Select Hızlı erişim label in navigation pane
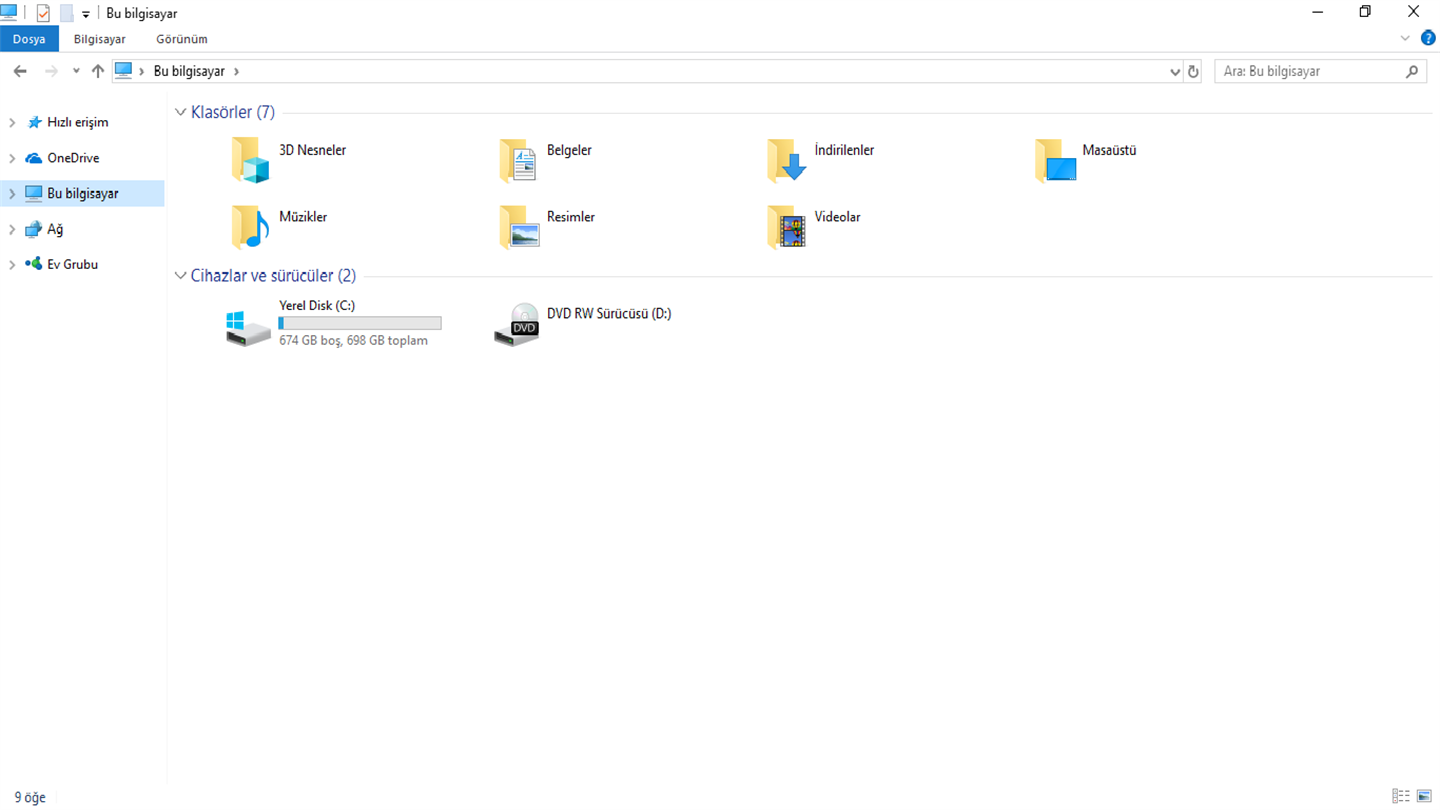 [78, 122]
